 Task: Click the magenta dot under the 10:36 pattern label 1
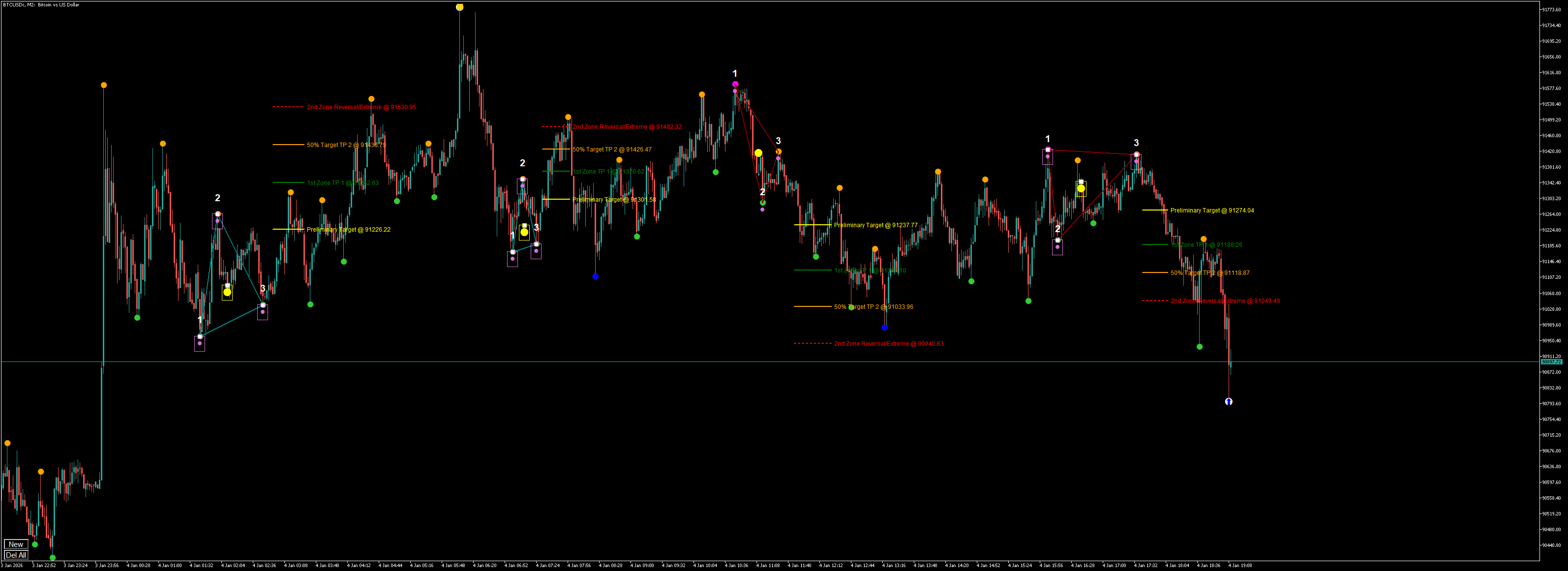click(735, 85)
